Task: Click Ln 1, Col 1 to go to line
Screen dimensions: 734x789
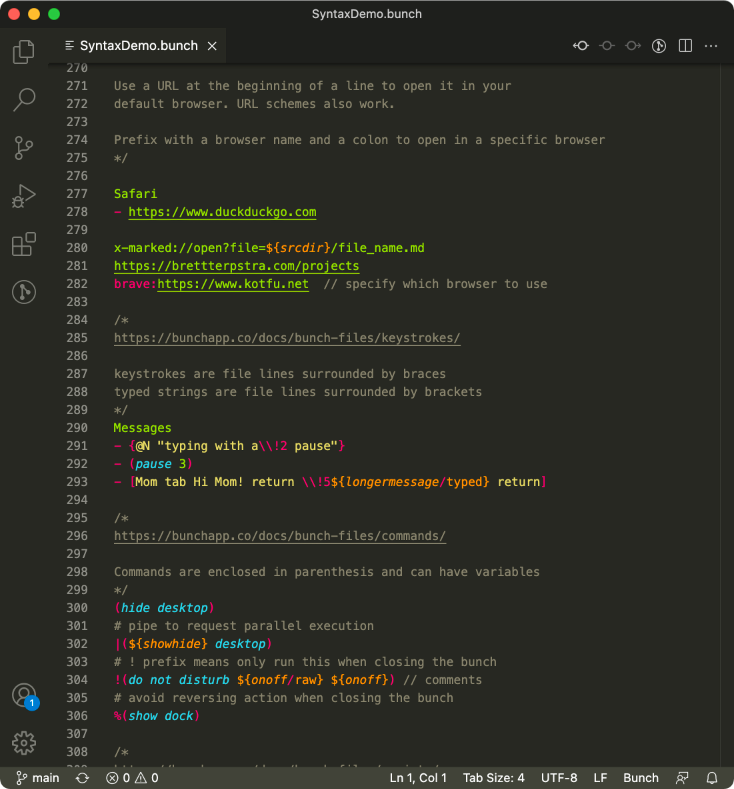Action: point(418,778)
